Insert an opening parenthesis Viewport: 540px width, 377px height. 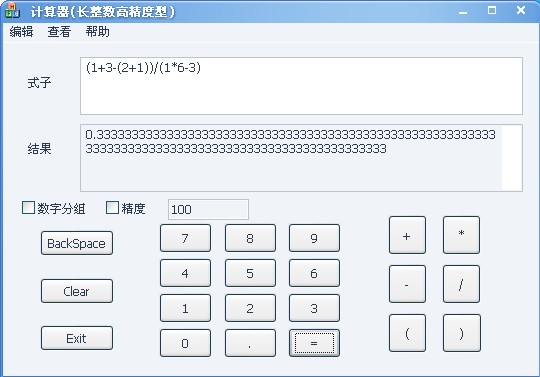[407, 333]
